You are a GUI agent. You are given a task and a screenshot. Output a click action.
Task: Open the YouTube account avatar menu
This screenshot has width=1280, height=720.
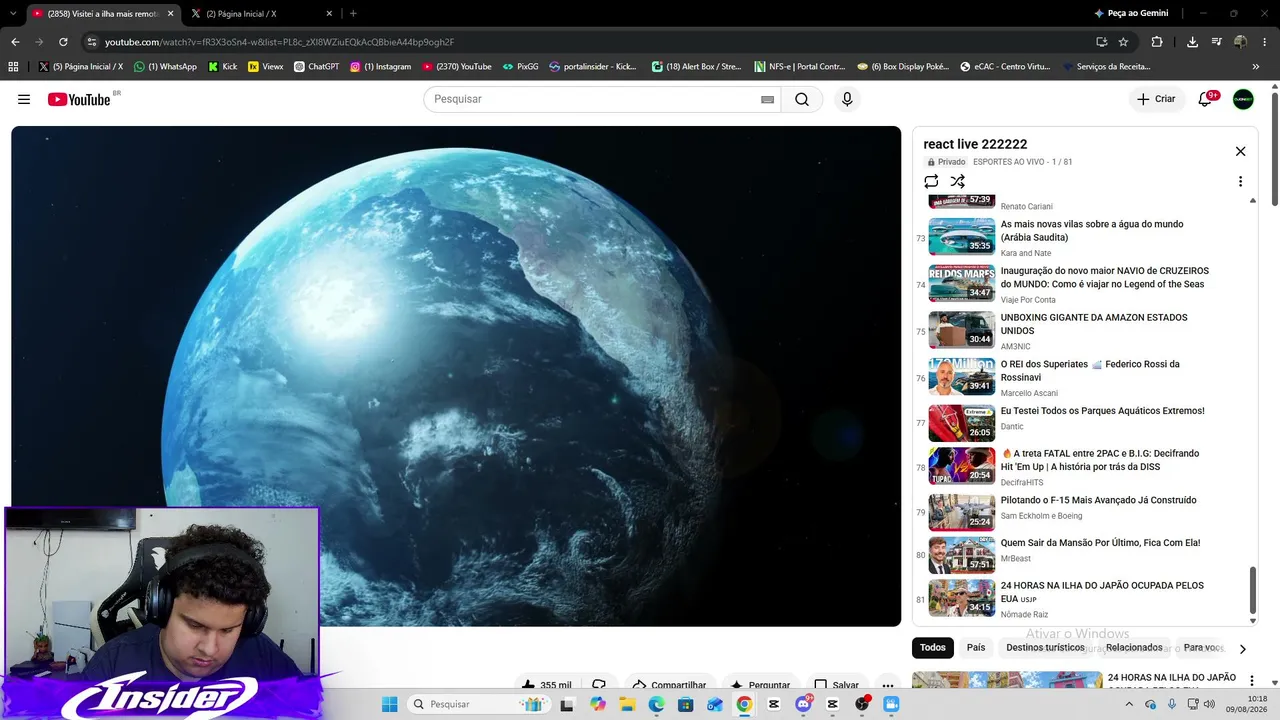(x=1243, y=99)
